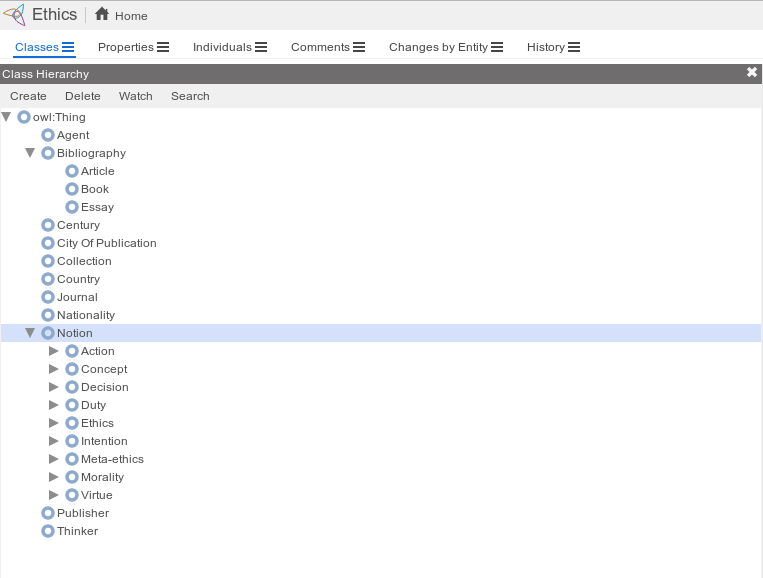The height and width of the screenshot is (578, 763).
Task: Click the Journal class circle icon
Action: tap(48, 297)
